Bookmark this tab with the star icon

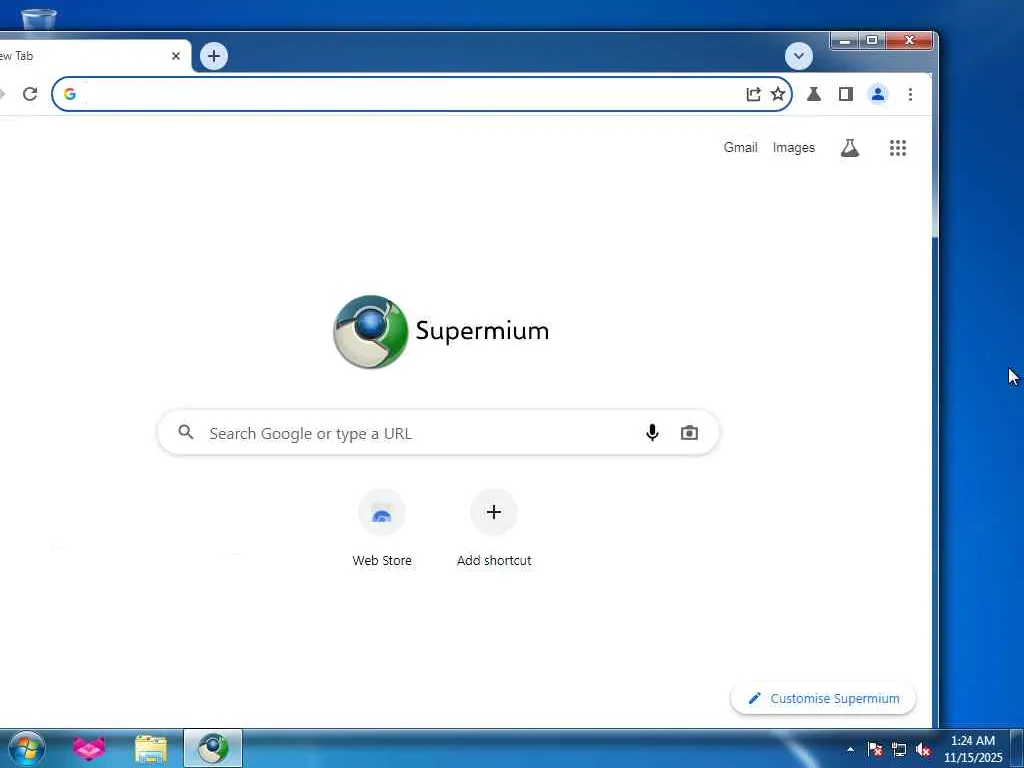[778, 94]
